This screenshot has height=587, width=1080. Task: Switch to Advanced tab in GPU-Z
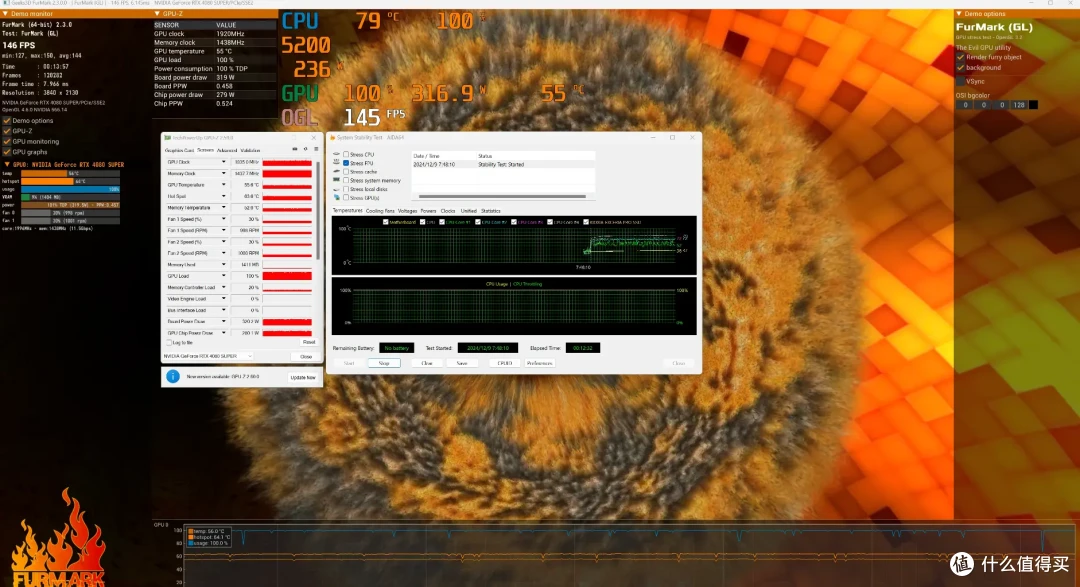pos(227,150)
